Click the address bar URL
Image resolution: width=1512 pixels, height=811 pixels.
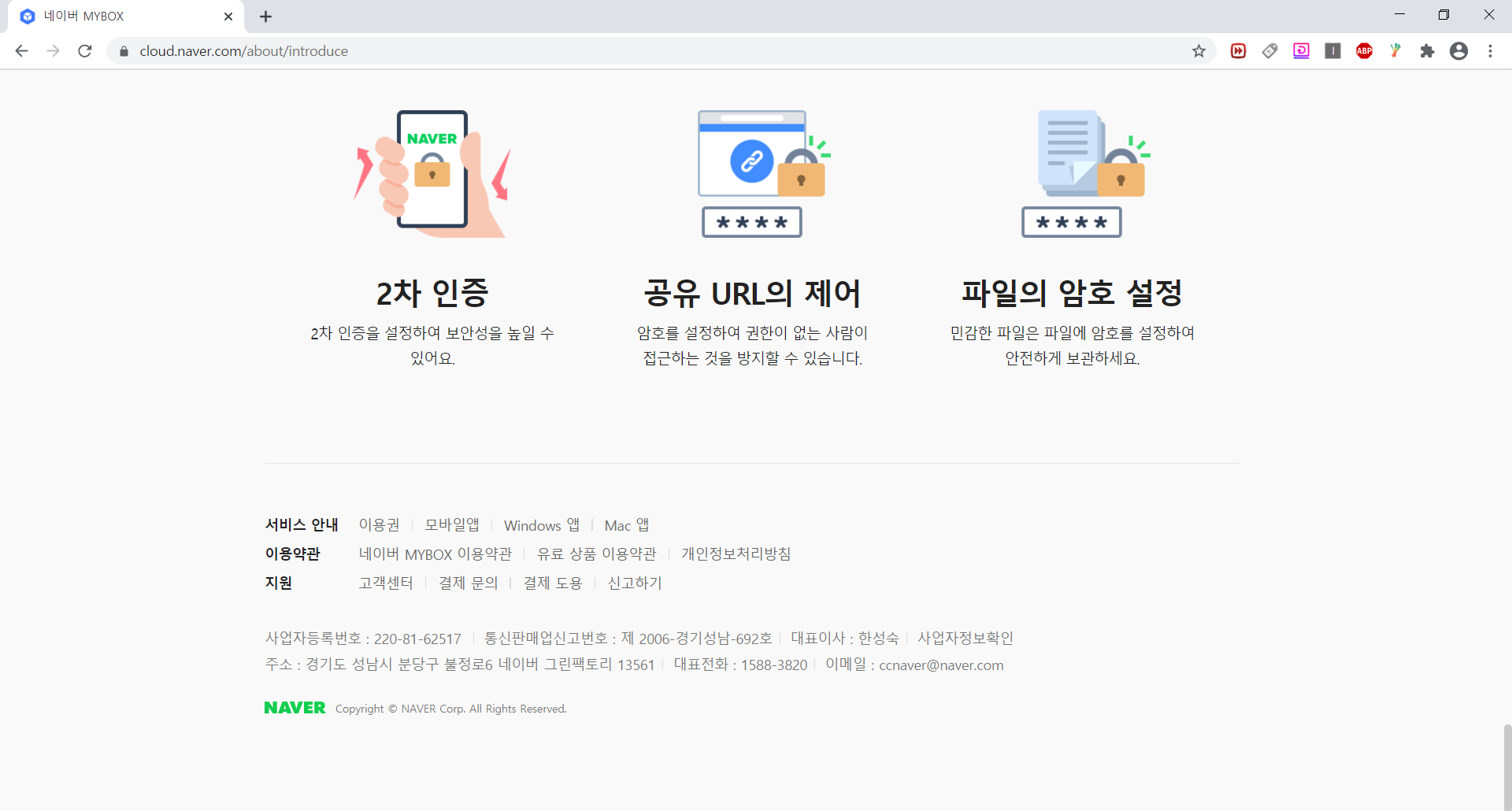[244, 51]
